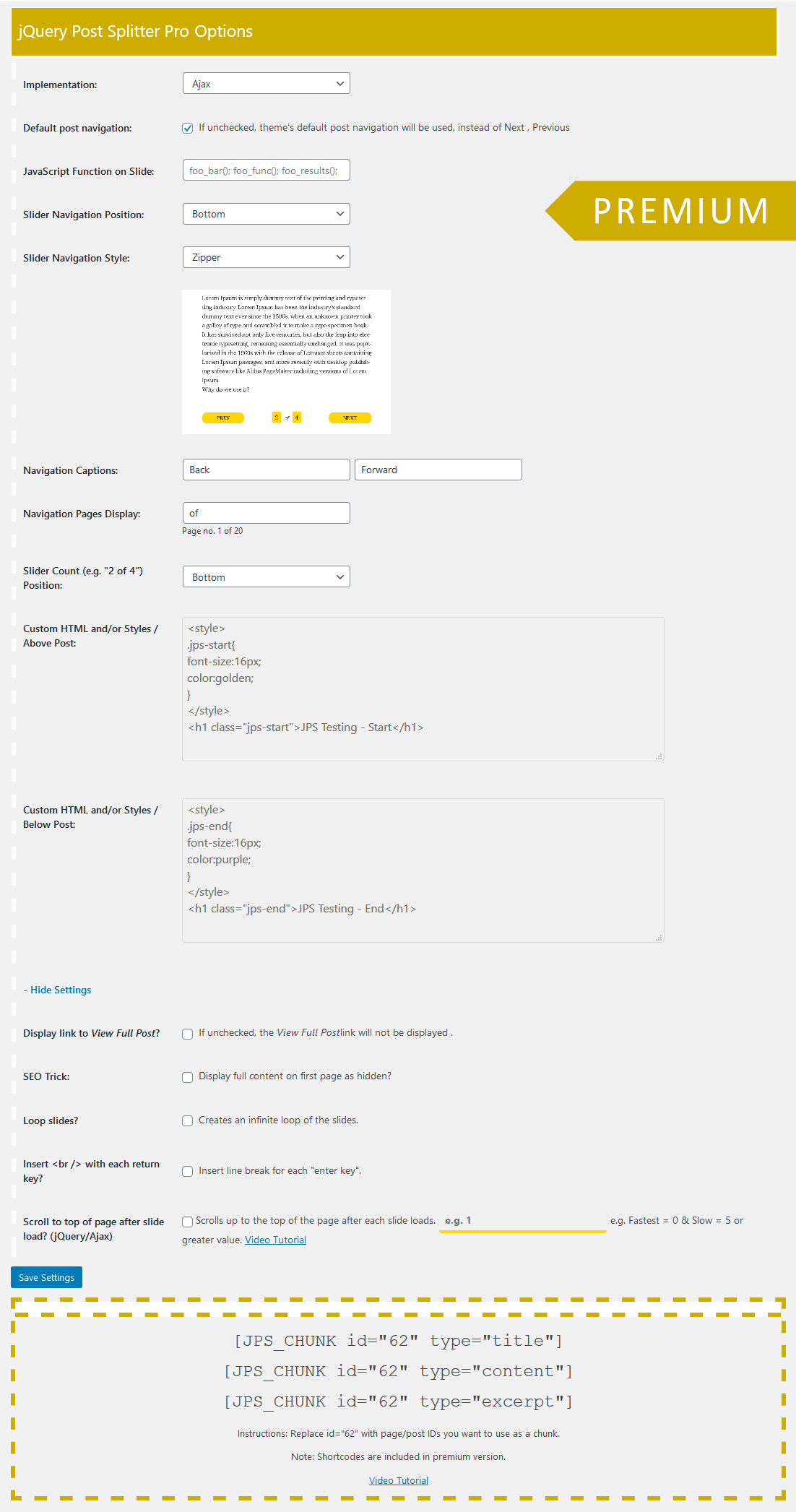Enable Scroll to top after slide checkbox
The image size is (796, 1512).
187,1222
